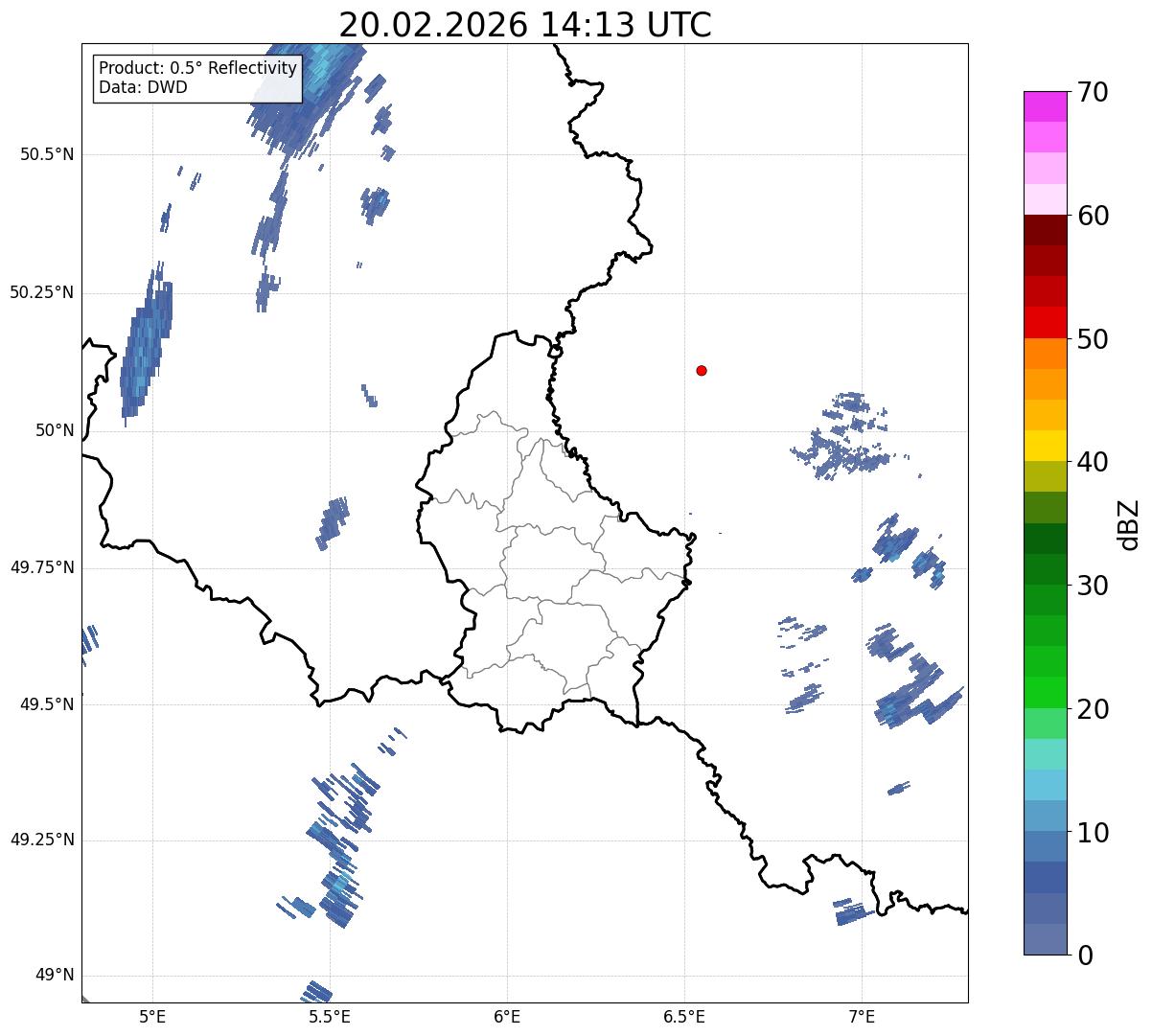Viewport: 1152px width, 1036px height.
Task: Click the bright green colorbar segment at 20
Action: (1046, 693)
